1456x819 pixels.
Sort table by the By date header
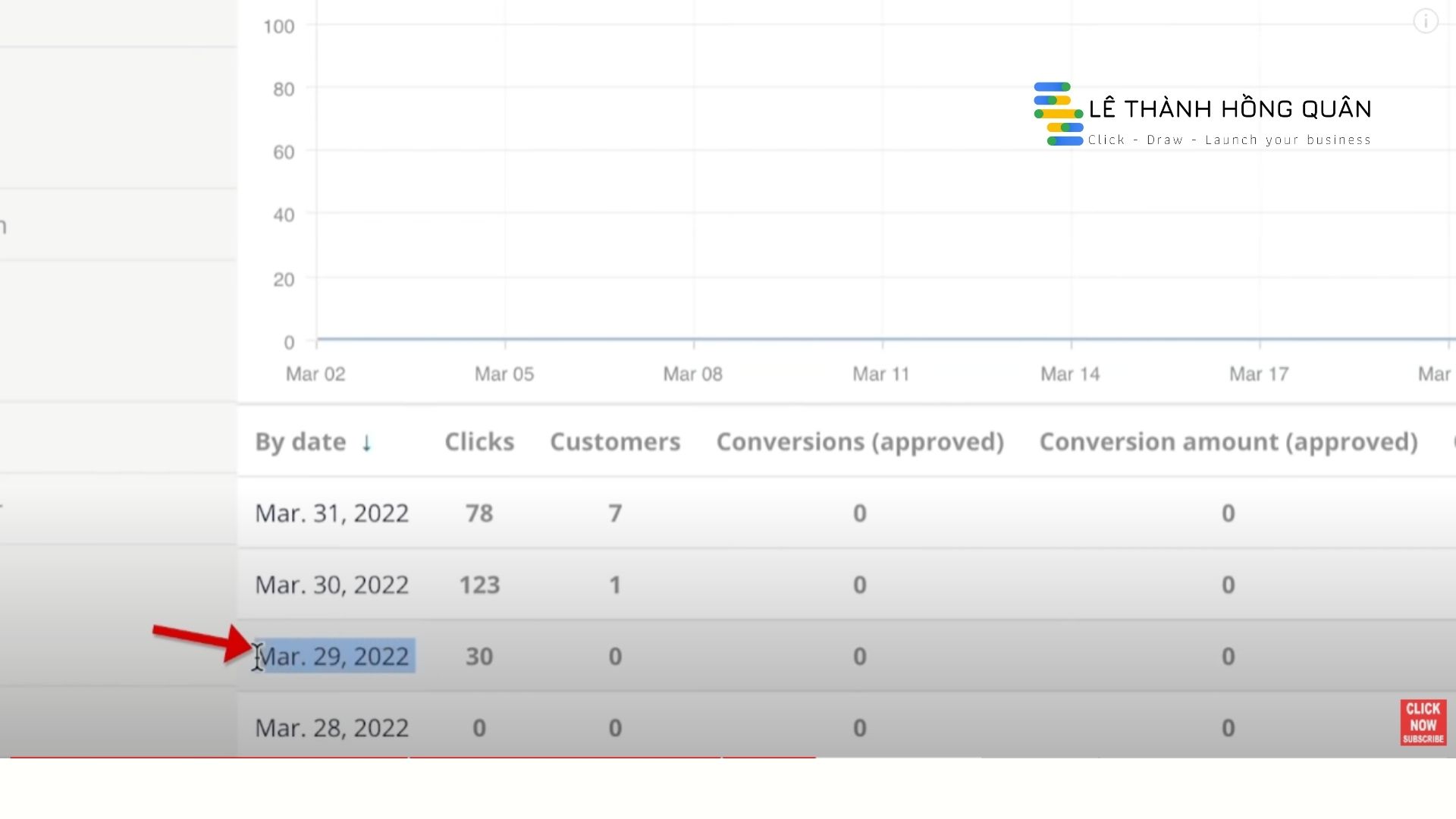(300, 442)
